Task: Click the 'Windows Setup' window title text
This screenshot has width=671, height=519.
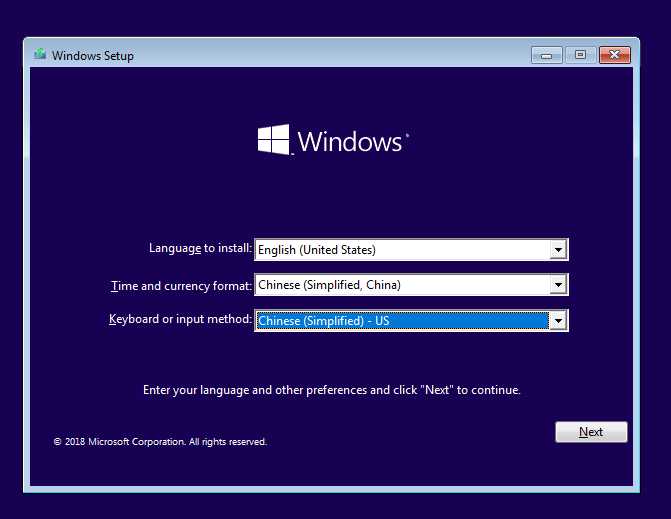Action: pos(92,56)
